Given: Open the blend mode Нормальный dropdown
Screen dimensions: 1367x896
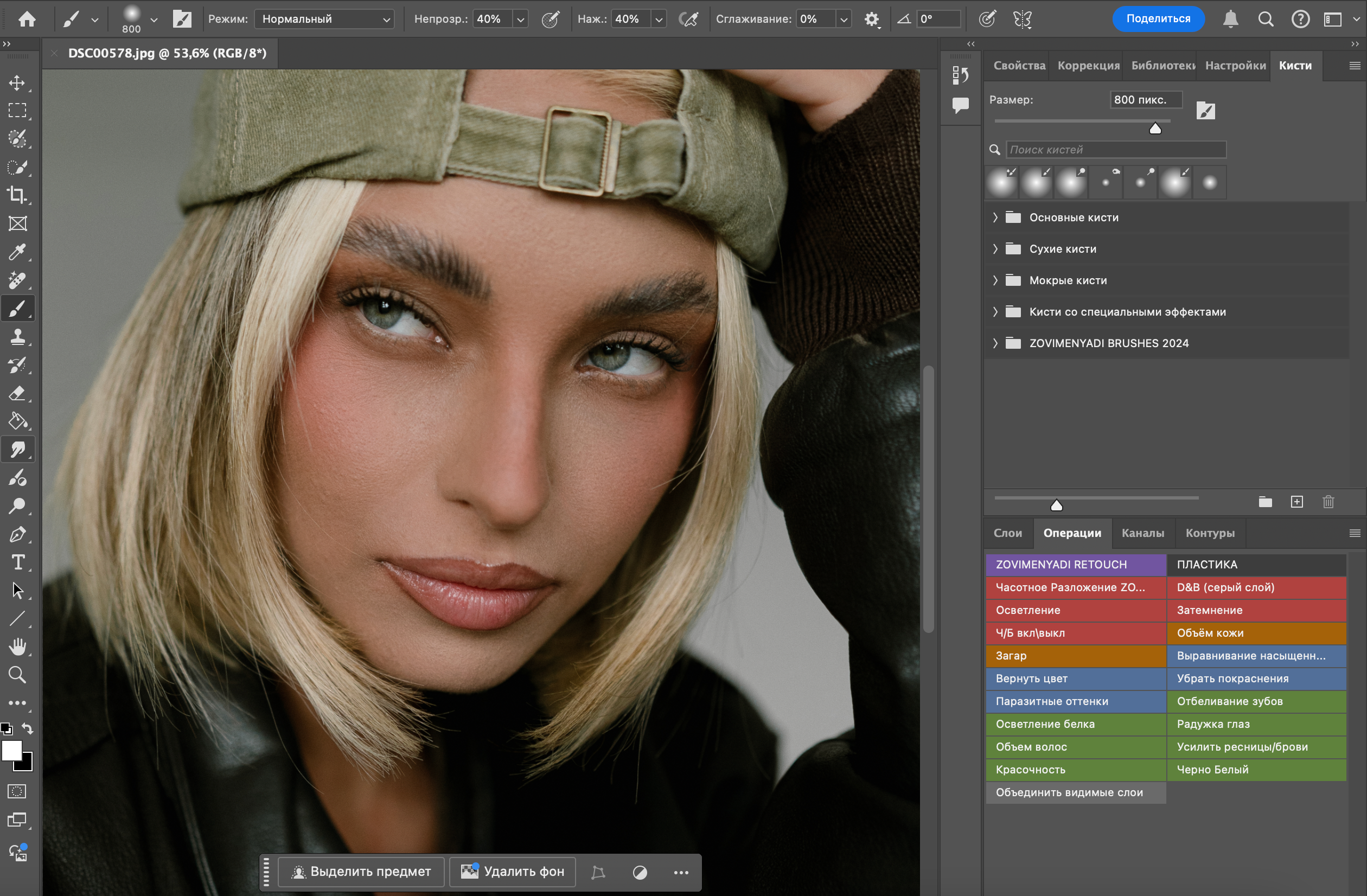Looking at the screenshot, I should (324, 20).
